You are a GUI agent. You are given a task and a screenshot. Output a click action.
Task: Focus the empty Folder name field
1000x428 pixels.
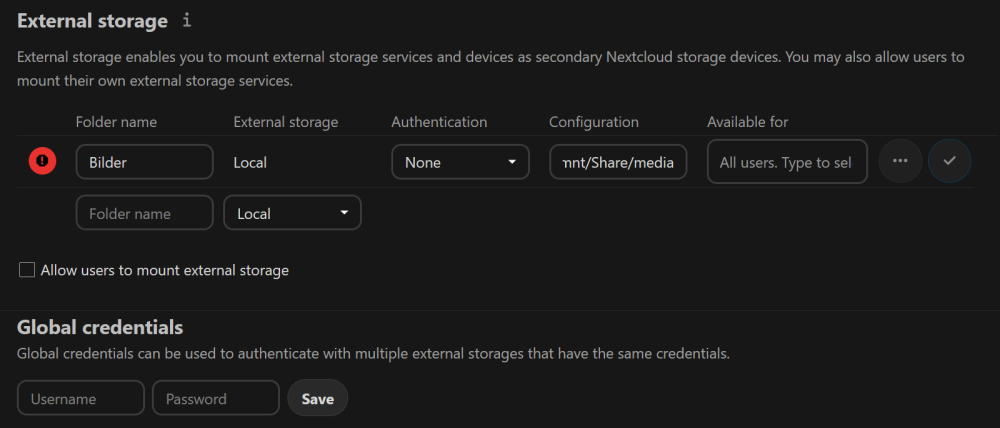pos(144,213)
